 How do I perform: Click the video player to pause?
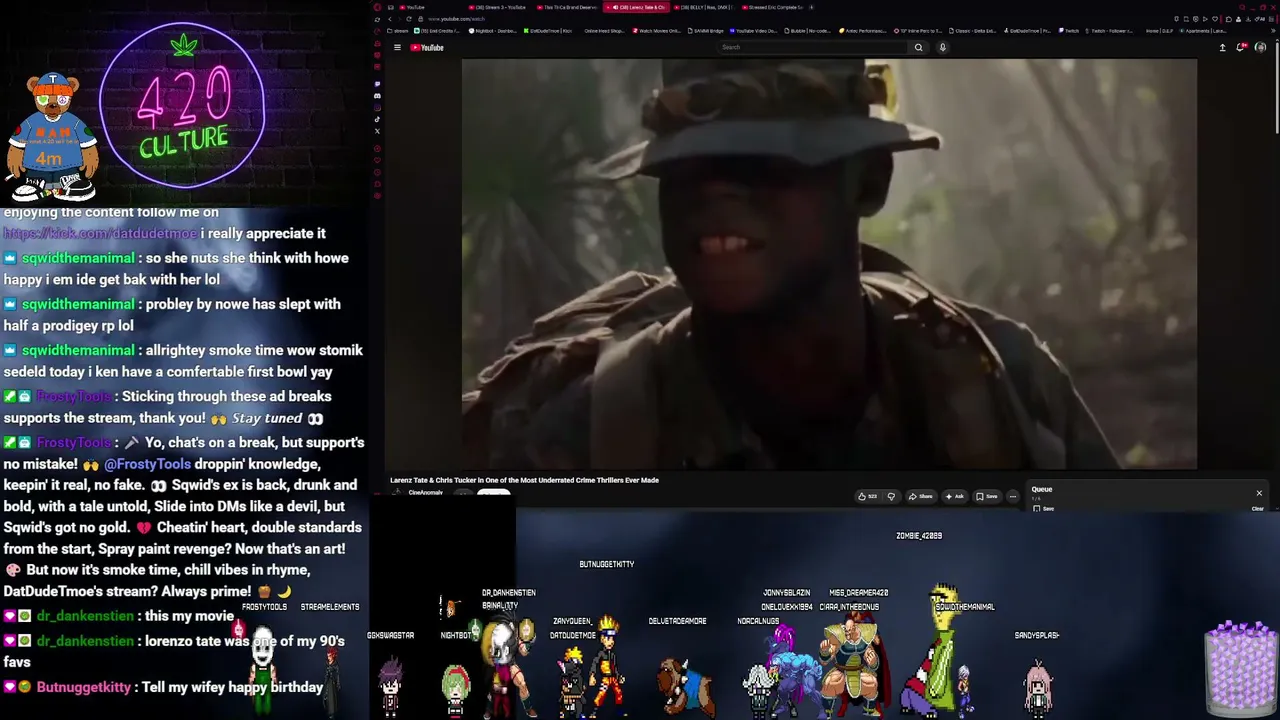(x=829, y=264)
